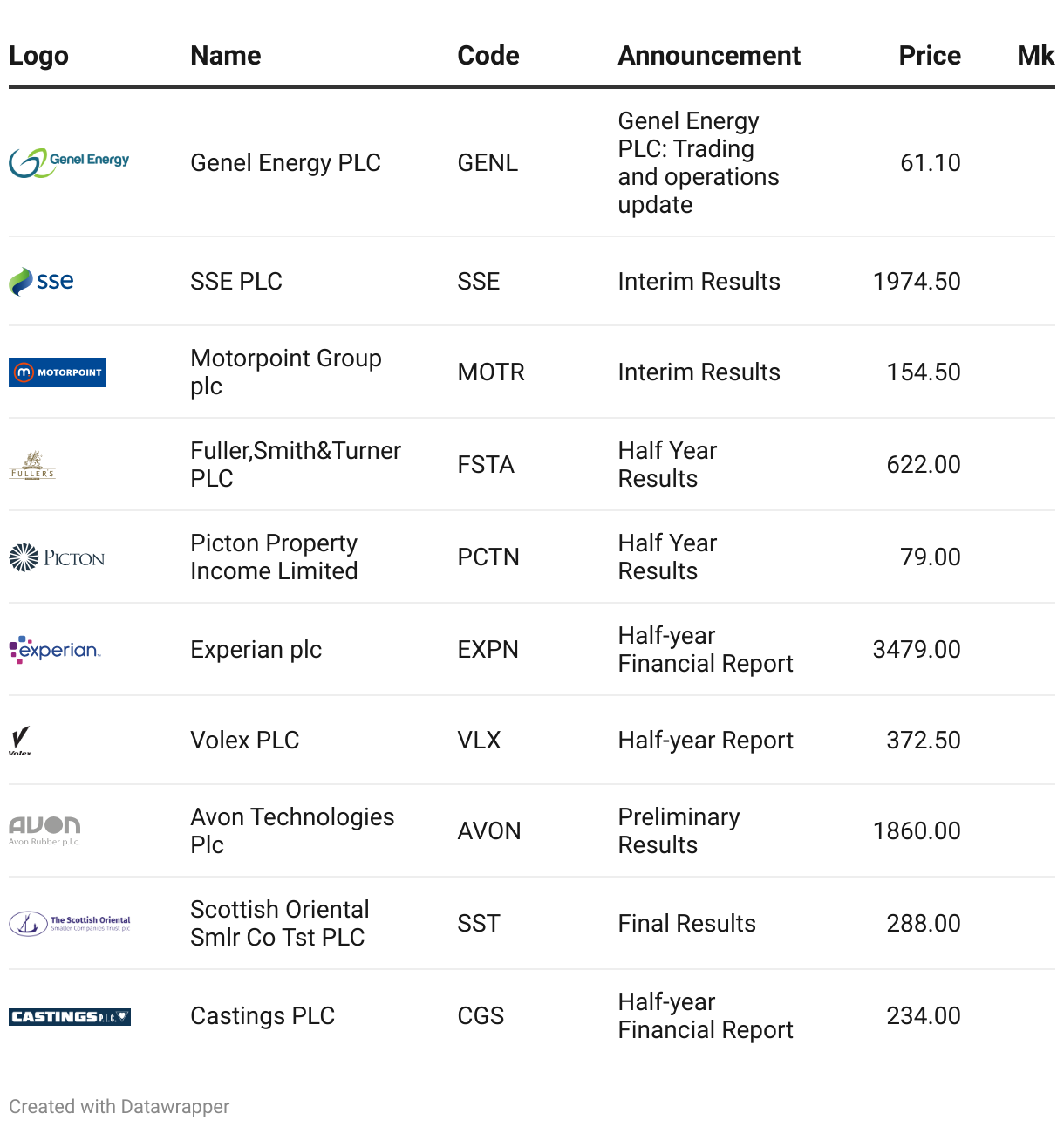This screenshot has height=1127, width=1064.
Task: Click the Scottish Oriental logo
Action: 70,923
